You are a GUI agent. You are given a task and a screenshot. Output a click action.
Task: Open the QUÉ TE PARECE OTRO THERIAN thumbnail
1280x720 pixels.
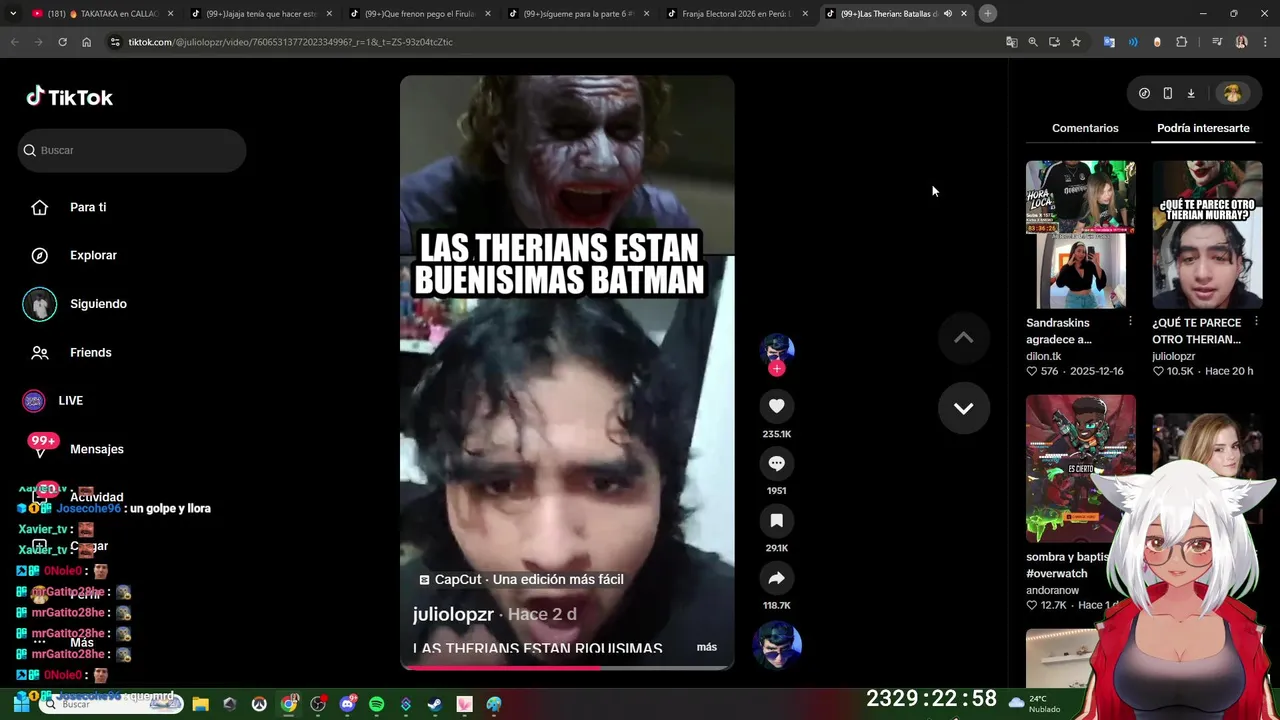pos(1207,234)
